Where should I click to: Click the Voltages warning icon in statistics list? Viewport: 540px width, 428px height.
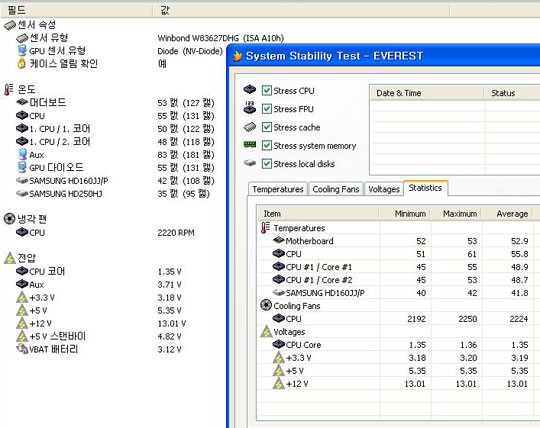point(266,332)
